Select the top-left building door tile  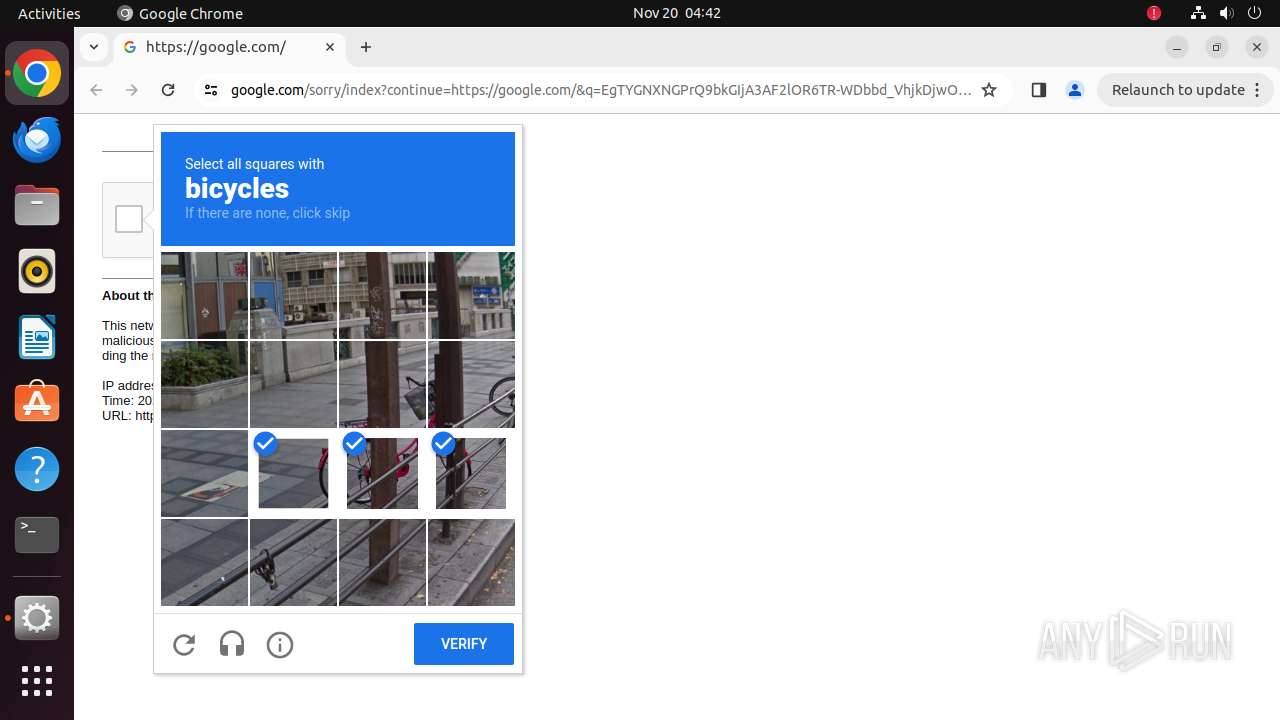point(204,295)
